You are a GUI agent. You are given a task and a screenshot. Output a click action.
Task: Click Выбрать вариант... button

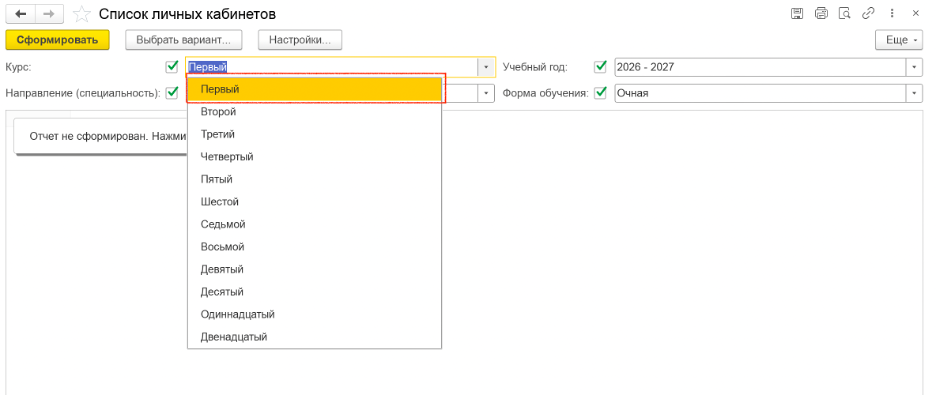tap(183, 40)
